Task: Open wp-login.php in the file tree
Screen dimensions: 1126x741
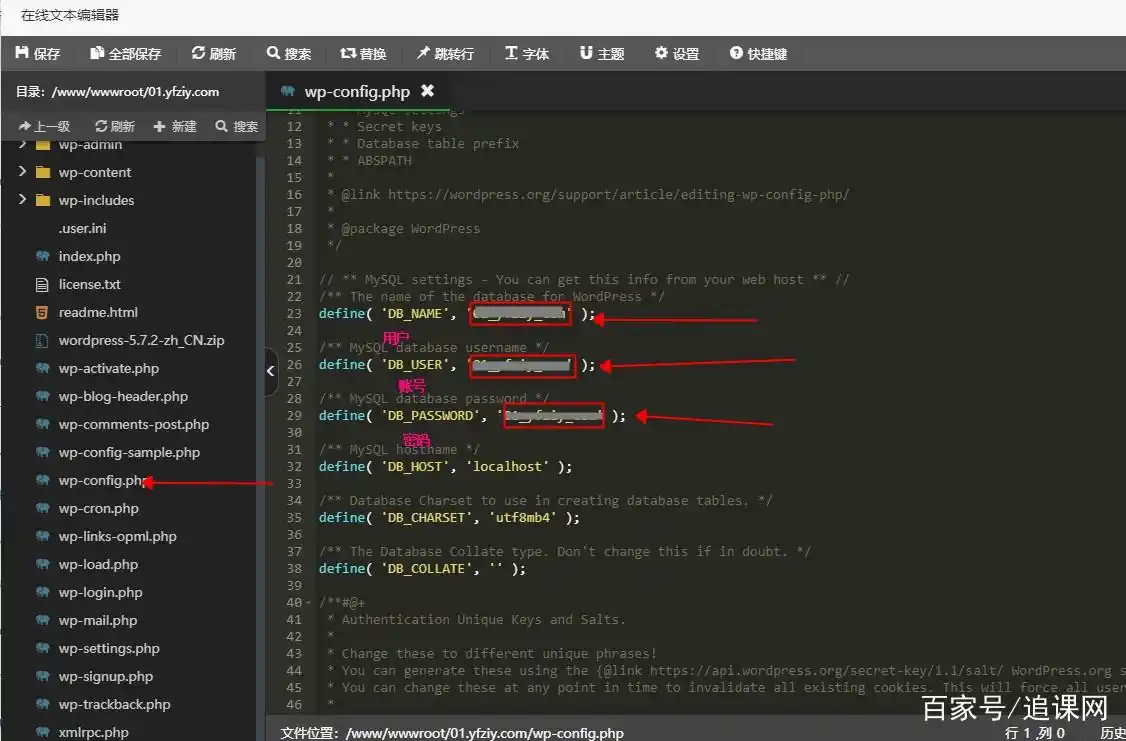Action: click(100, 592)
